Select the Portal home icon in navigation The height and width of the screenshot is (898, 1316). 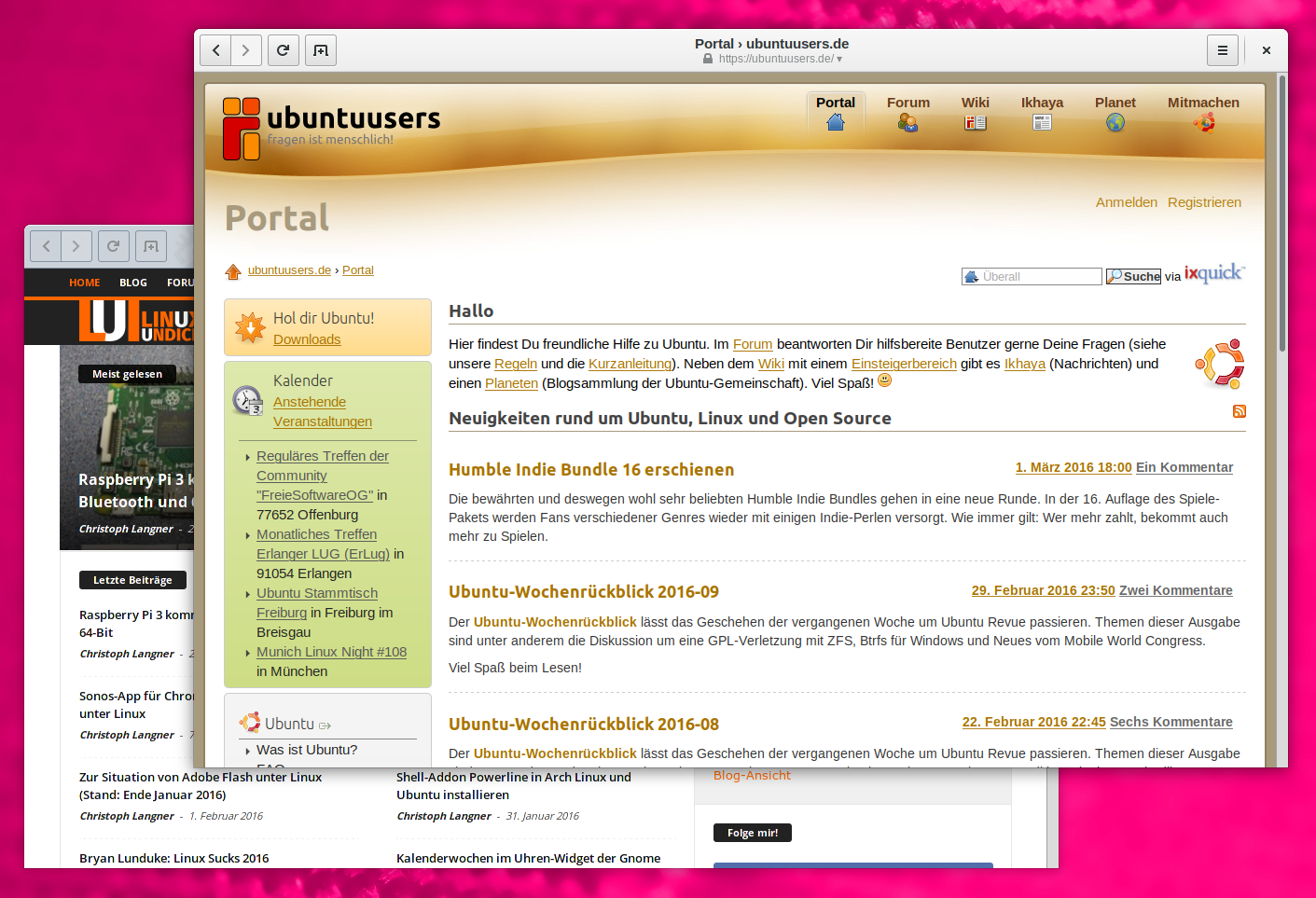click(836, 122)
